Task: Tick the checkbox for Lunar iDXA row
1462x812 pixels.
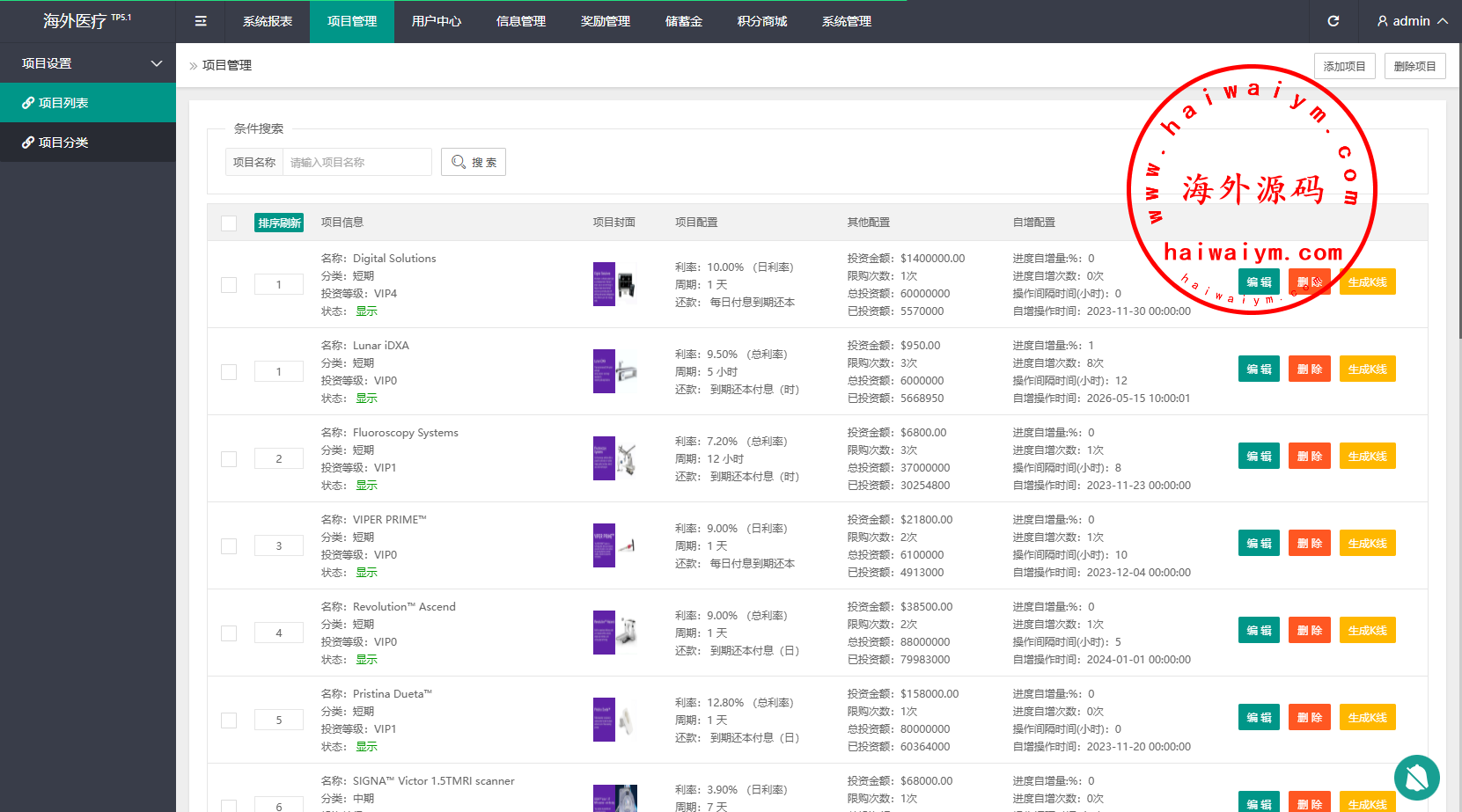Action: [x=229, y=371]
